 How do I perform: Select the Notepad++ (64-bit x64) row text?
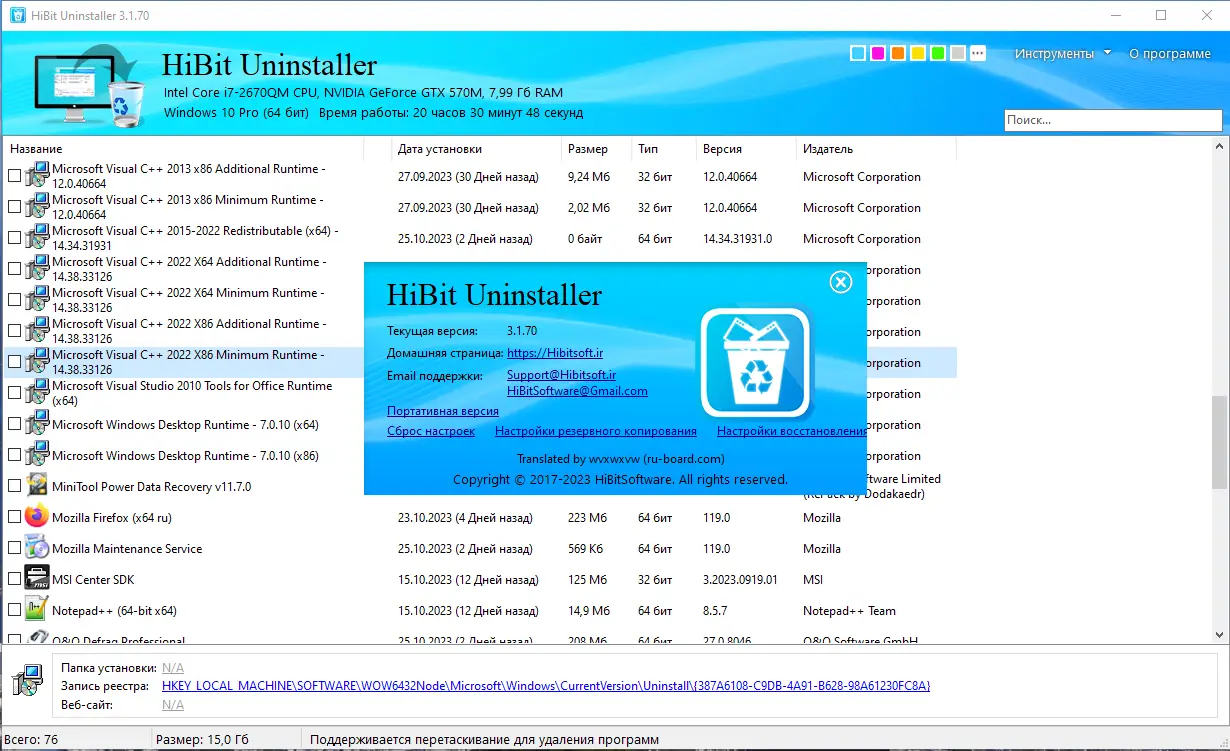114,610
